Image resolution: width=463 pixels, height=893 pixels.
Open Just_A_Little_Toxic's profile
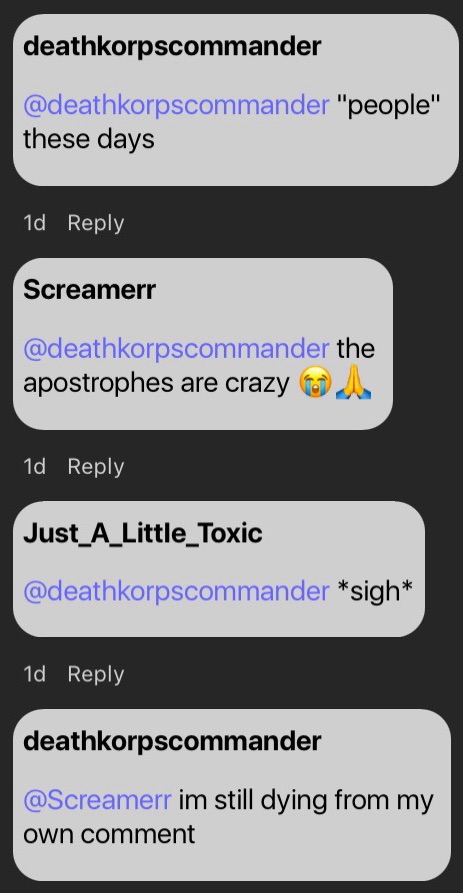pyautogui.click(x=143, y=534)
